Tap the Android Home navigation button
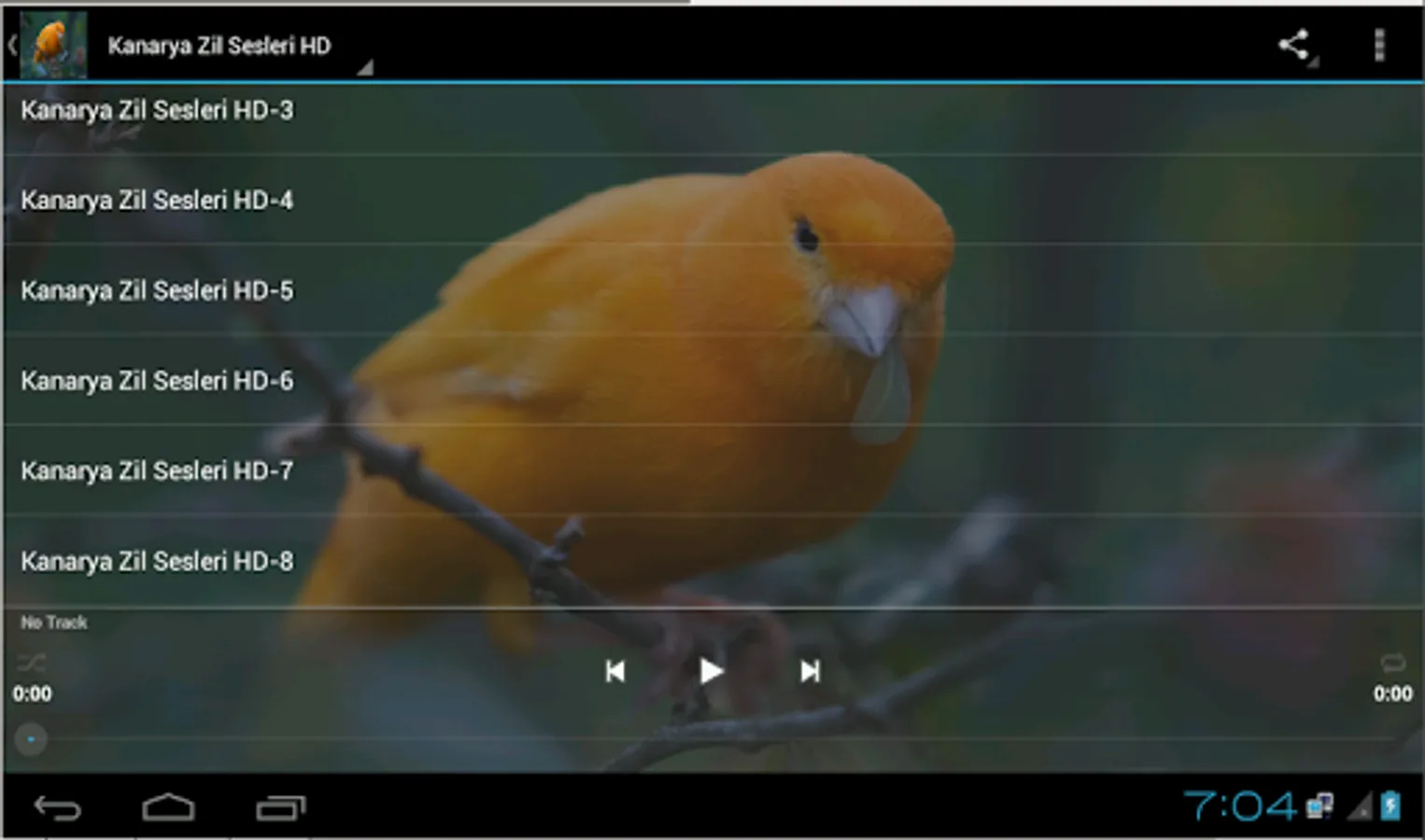The image size is (1425, 840). pyautogui.click(x=168, y=807)
